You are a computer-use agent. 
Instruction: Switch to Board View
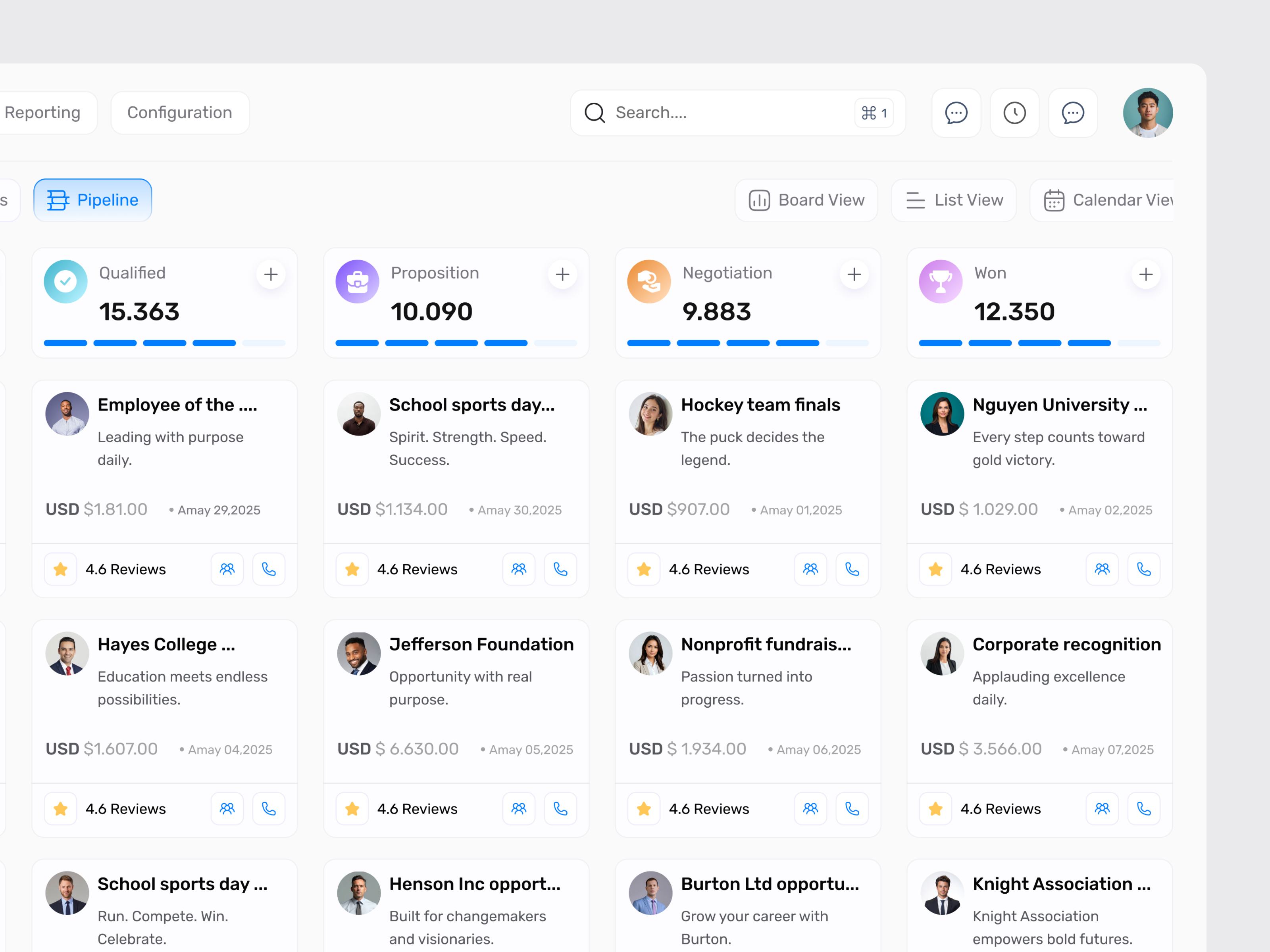click(x=806, y=200)
